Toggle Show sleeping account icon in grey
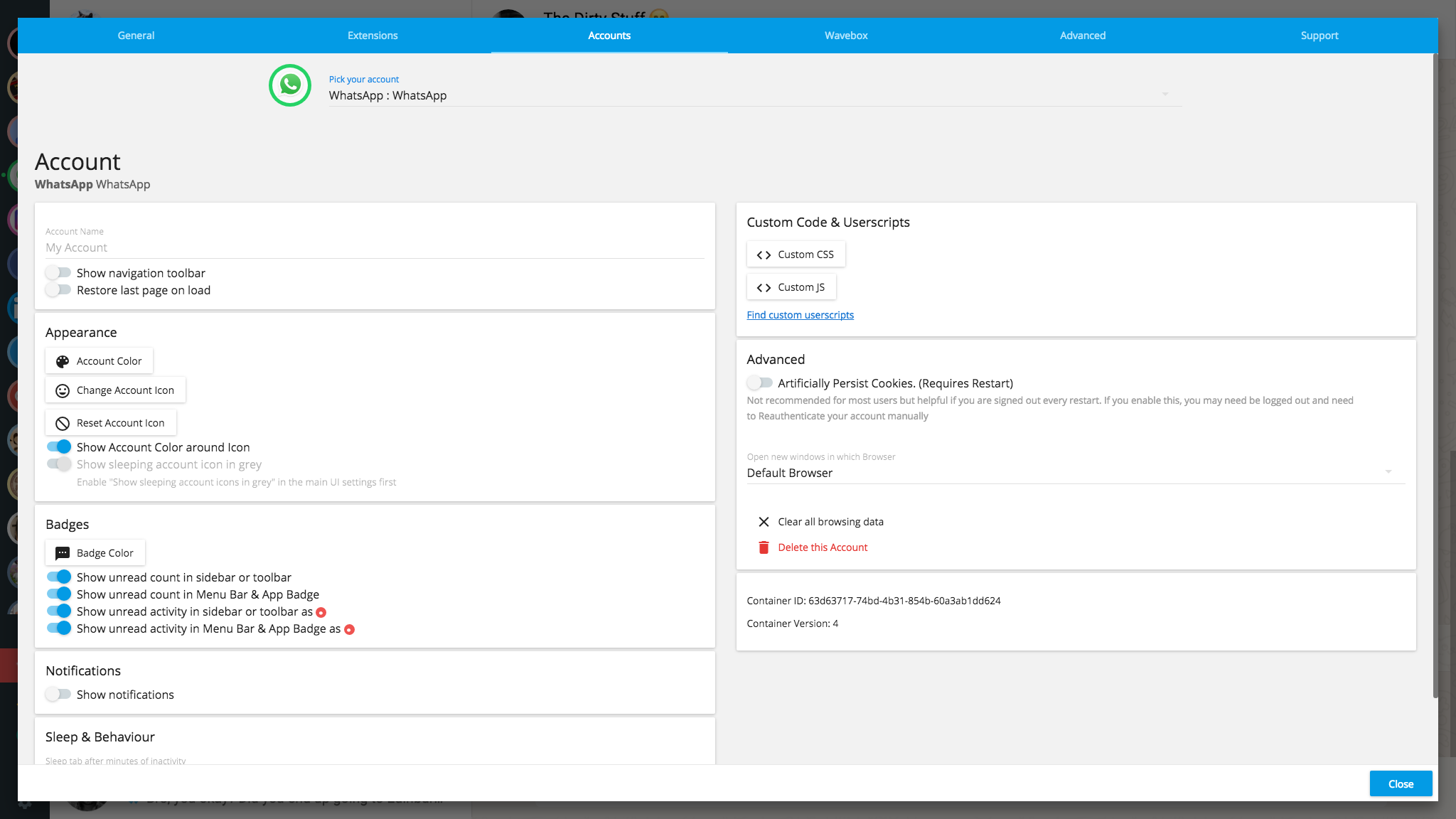The image size is (1456, 819). coord(59,464)
